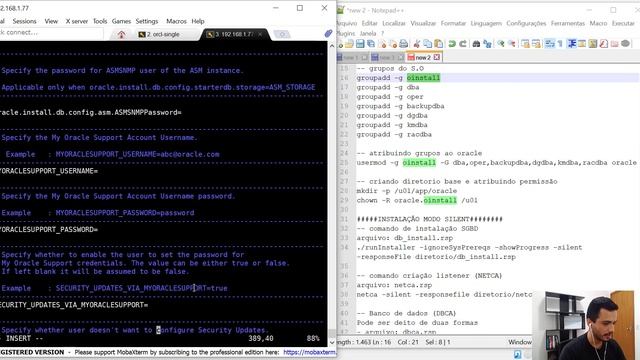Click the 'groupadd -g dba' line
This screenshot has height=360, width=640.
pyautogui.click(x=388, y=87)
